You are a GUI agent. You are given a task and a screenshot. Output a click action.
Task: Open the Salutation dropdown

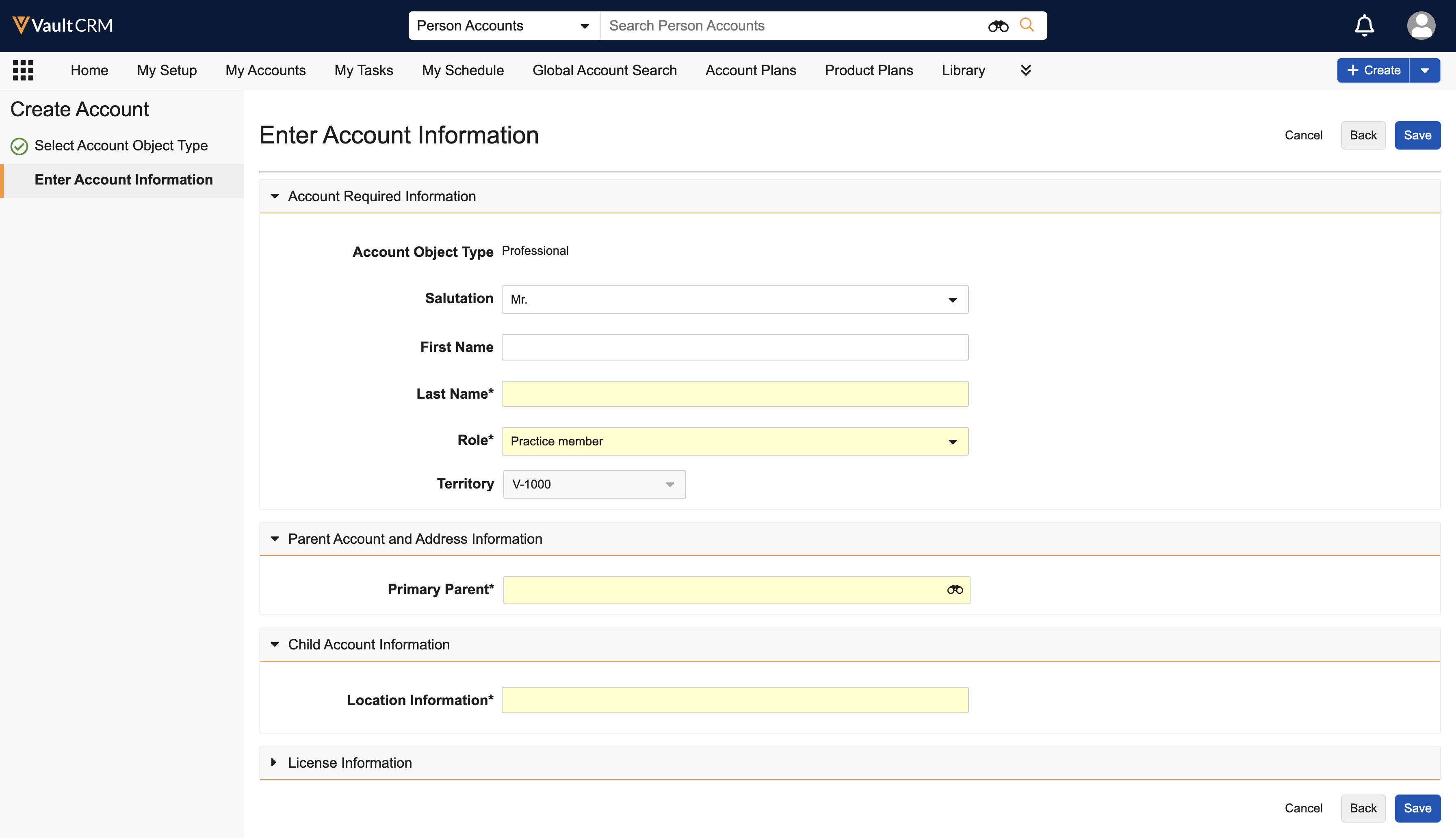pos(734,299)
